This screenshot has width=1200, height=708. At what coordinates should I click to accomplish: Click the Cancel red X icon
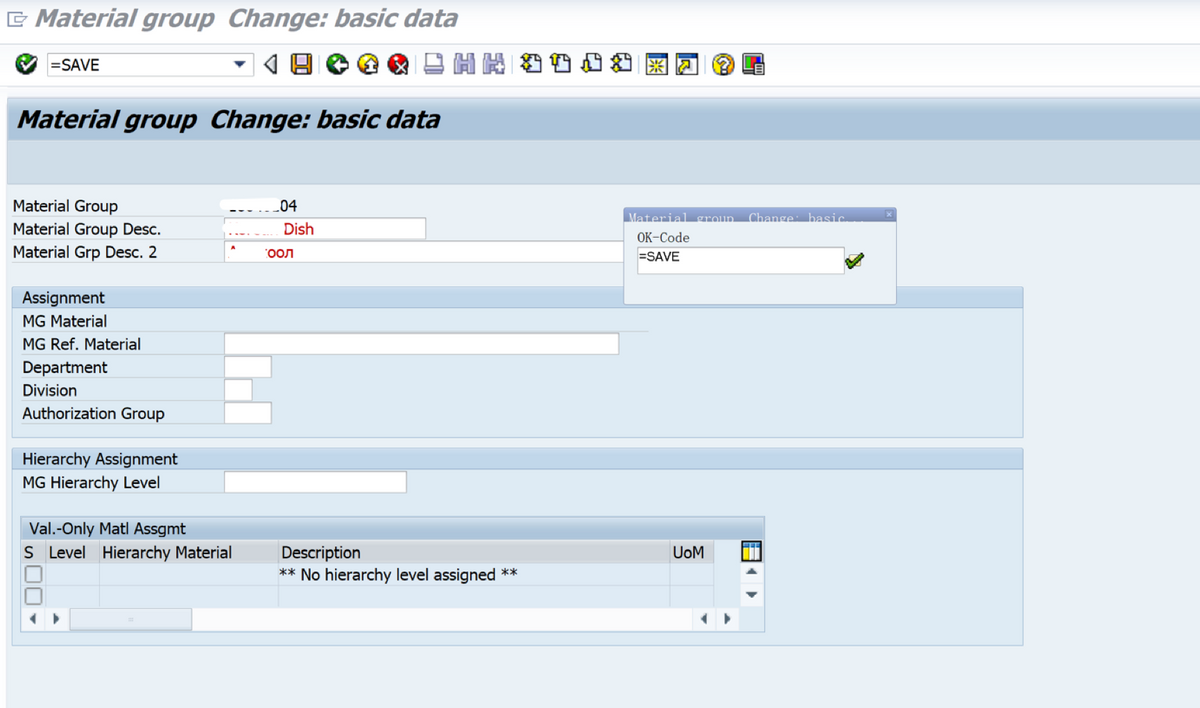click(x=398, y=63)
